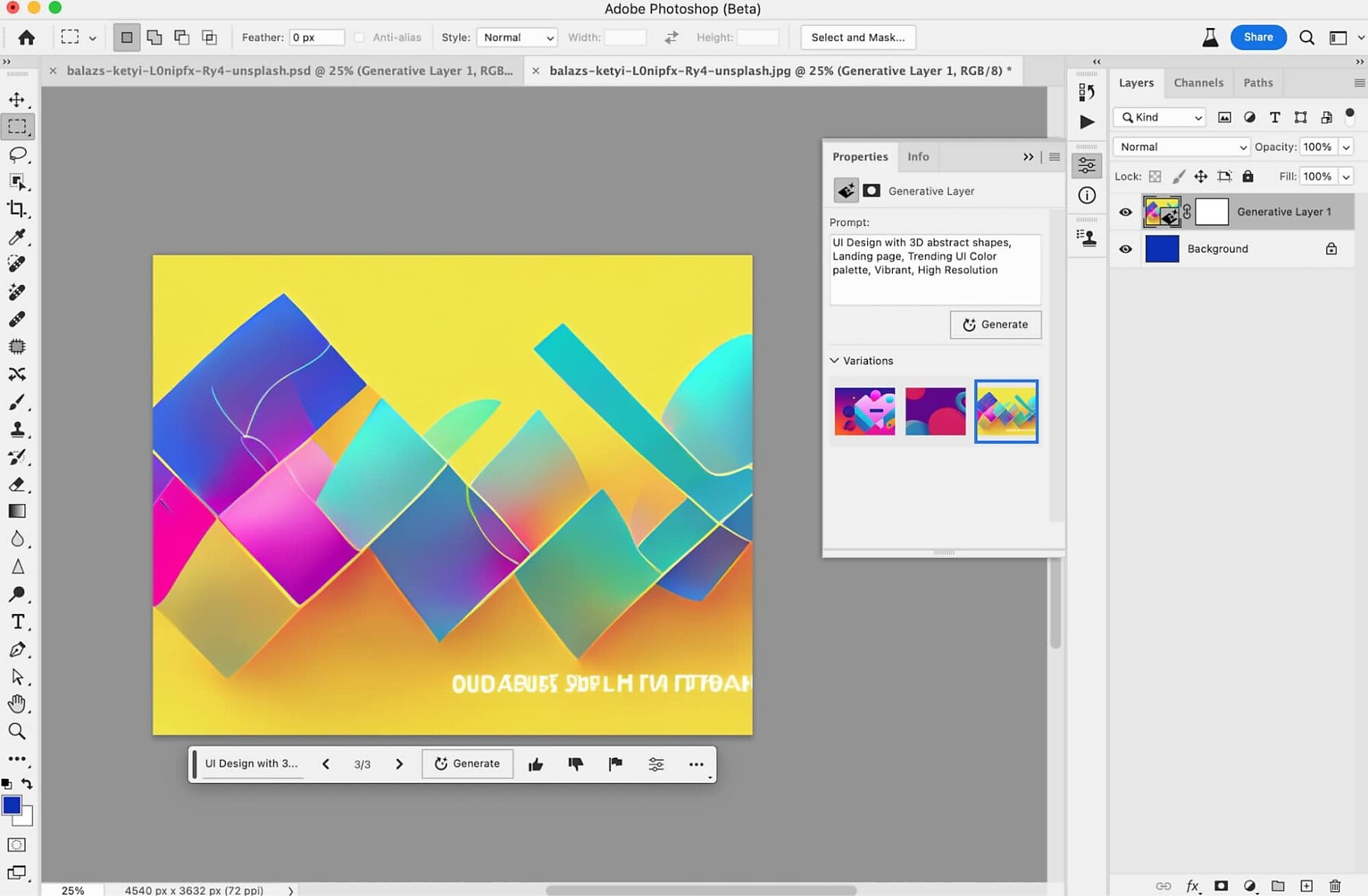
Task: Open the Style dropdown set to Normal
Action: tap(517, 37)
